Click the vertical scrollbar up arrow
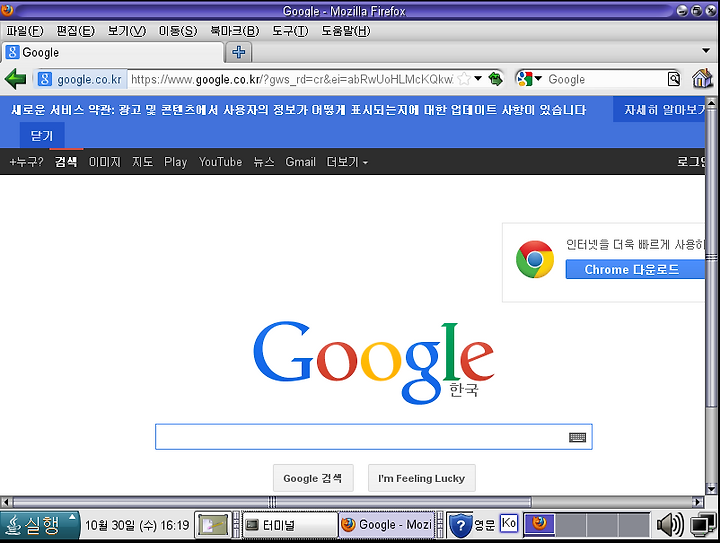The height and width of the screenshot is (543, 720). tap(711, 103)
